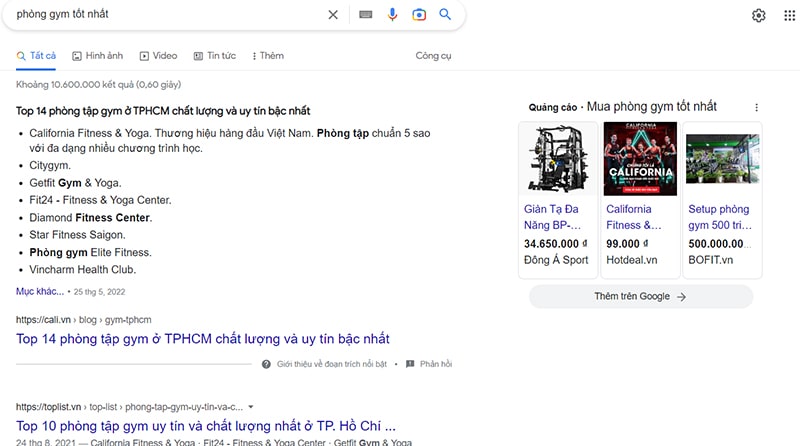Image resolution: width=800 pixels, height=446 pixels.
Task: Open Top 14 phòng tập gym link
Action: click(x=202, y=339)
